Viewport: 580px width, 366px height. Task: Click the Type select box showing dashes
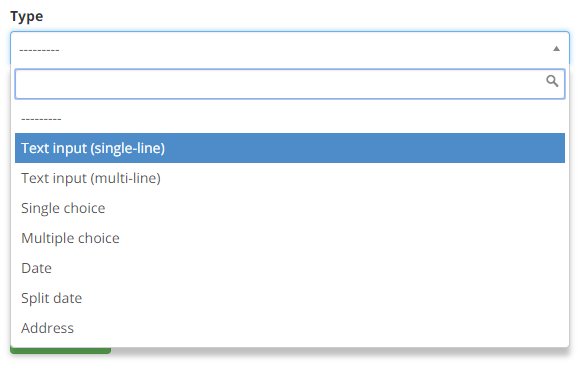(x=290, y=48)
